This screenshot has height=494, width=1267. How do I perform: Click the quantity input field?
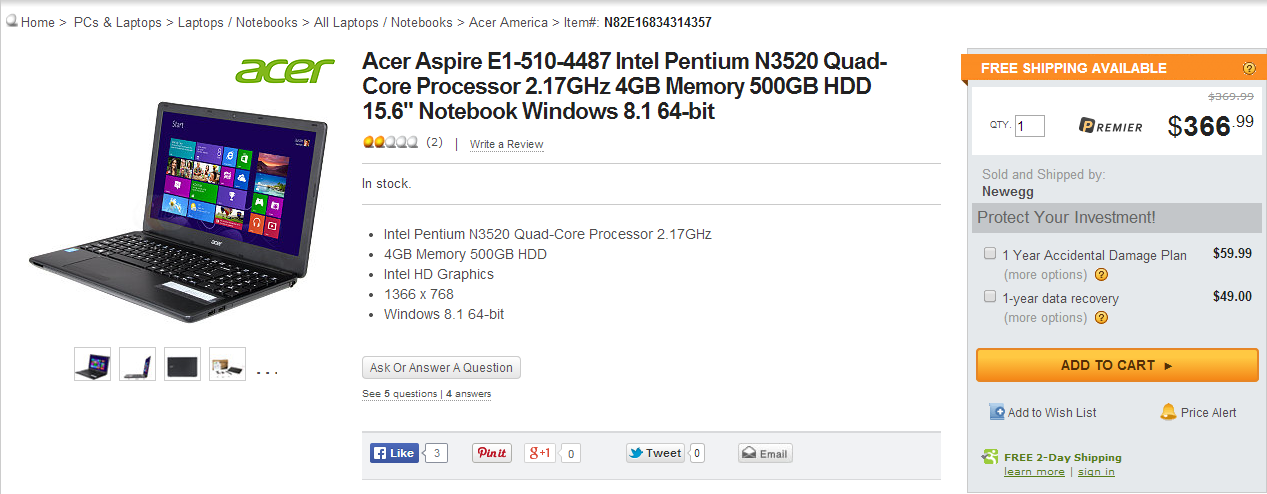pyautogui.click(x=1030, y=126)
